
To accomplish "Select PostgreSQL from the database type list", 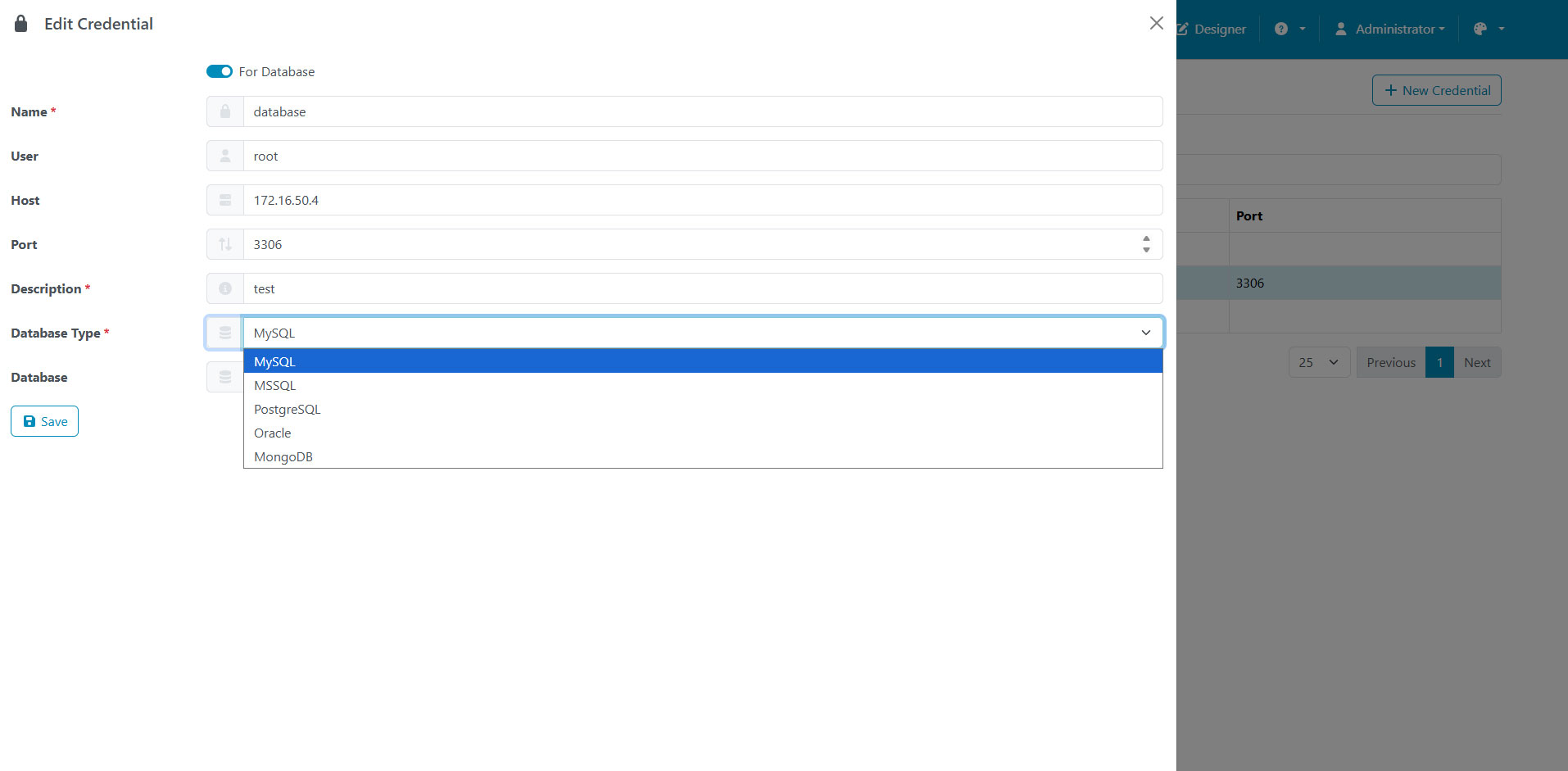I will point(288,409).
